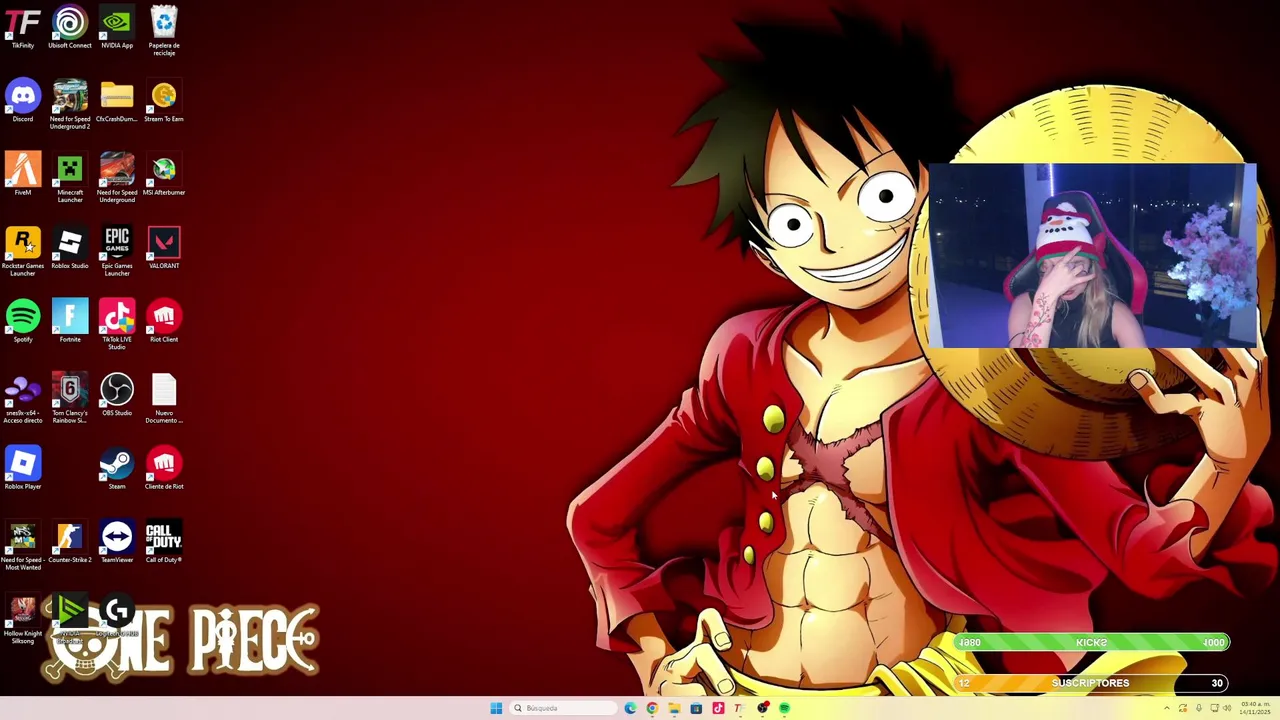Open the Rockstar Games Launcher shortcut
The width and height of the screenshot is (1280, 720).
coord(23,251)
